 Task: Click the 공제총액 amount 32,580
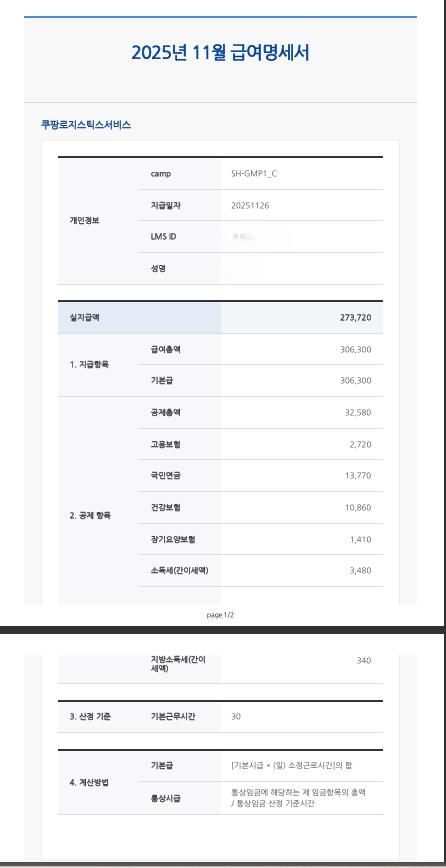point(358,413)
